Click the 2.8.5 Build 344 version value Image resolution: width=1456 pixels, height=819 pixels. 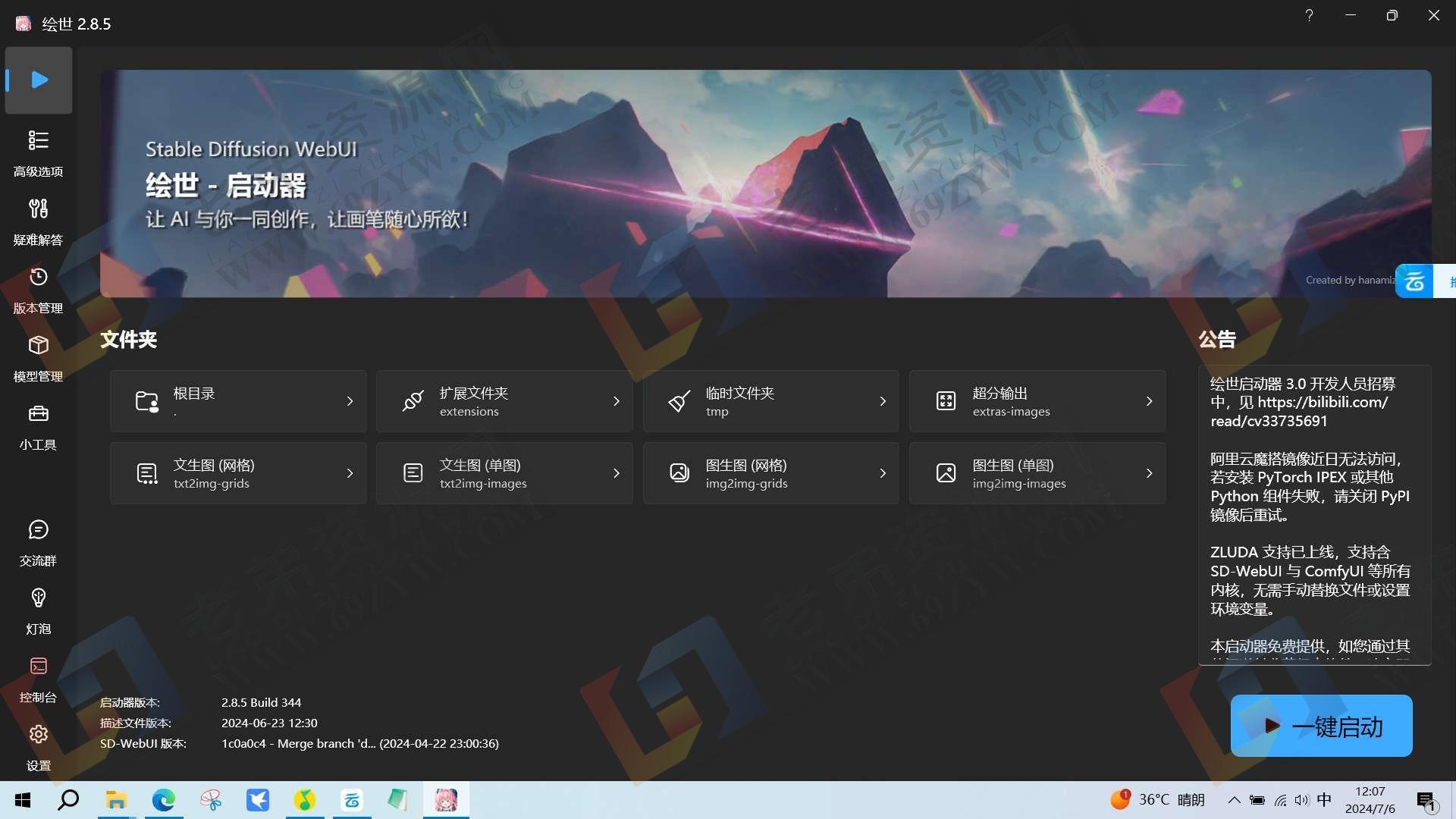coord(261,702)
